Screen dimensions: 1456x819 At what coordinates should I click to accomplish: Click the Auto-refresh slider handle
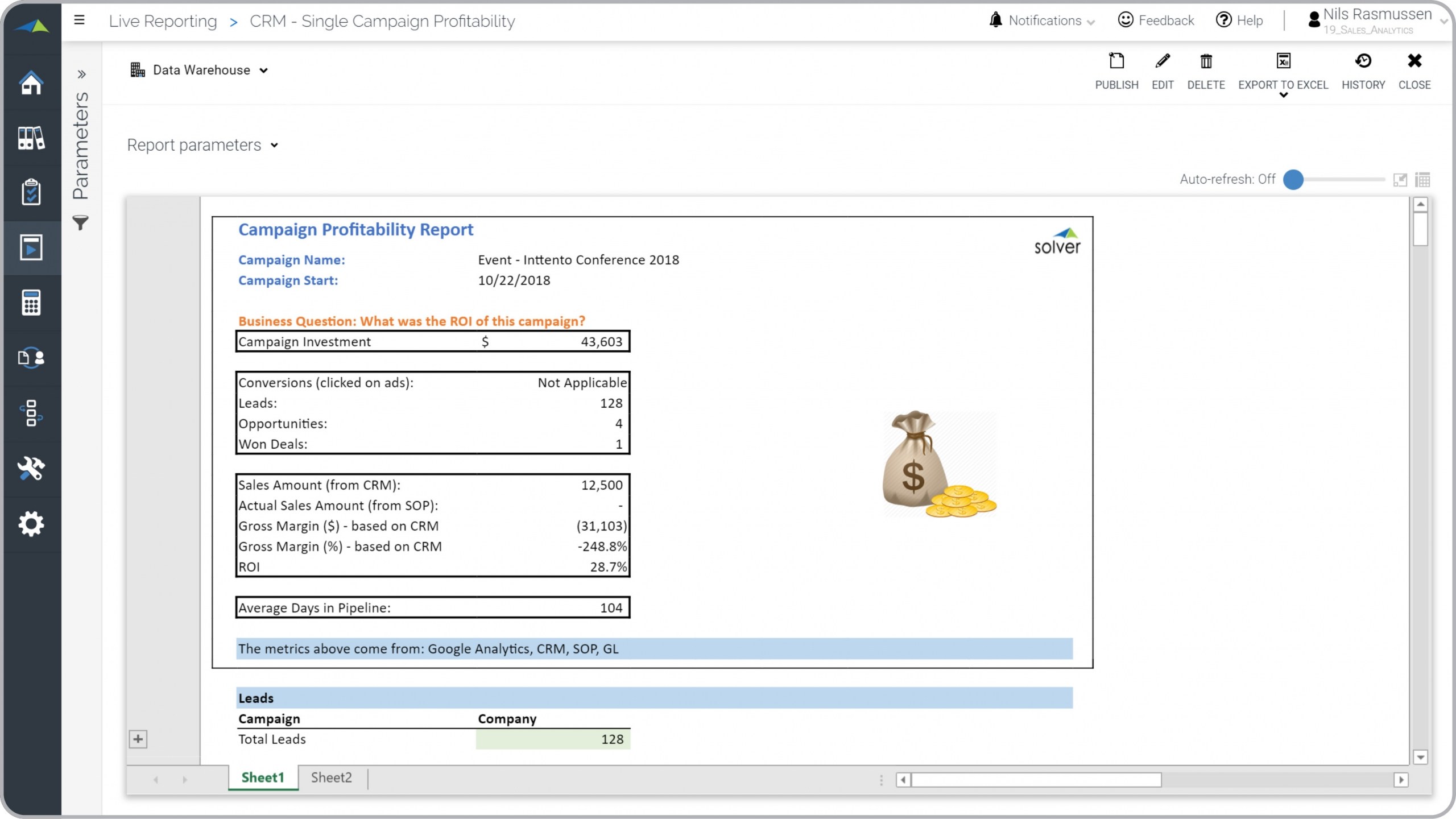pyautogui.click(x=1293, y=180)
